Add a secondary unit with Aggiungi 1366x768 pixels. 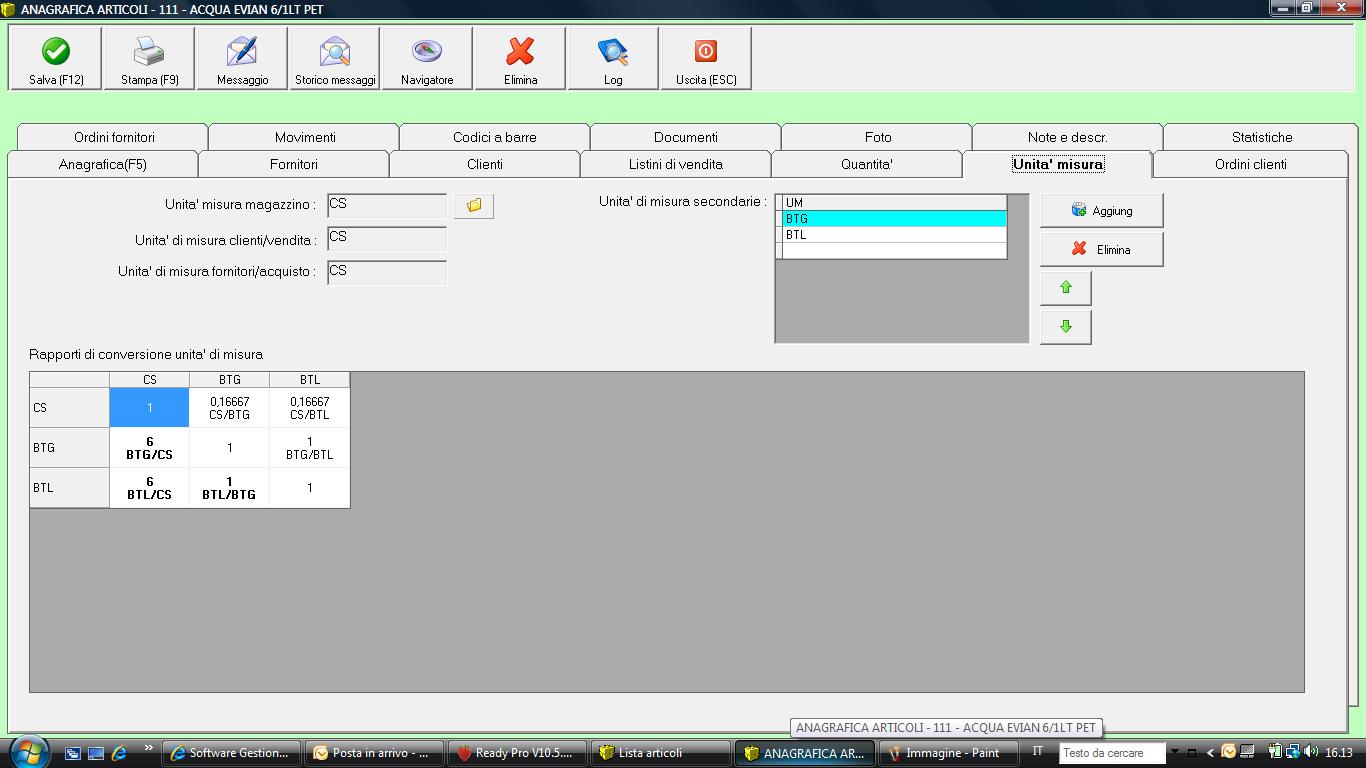(1102, 210)
